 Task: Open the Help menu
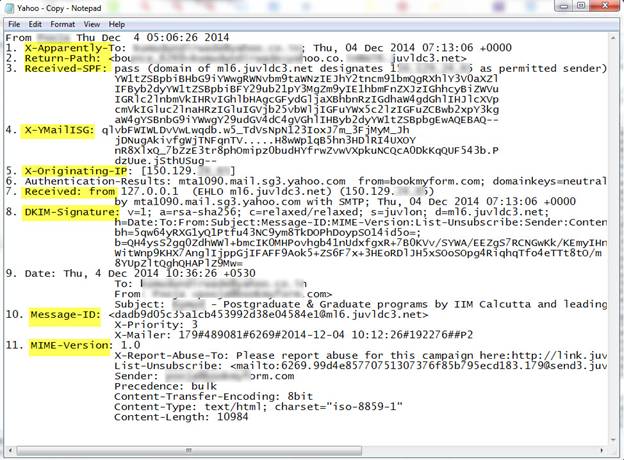tap(117, 24)
